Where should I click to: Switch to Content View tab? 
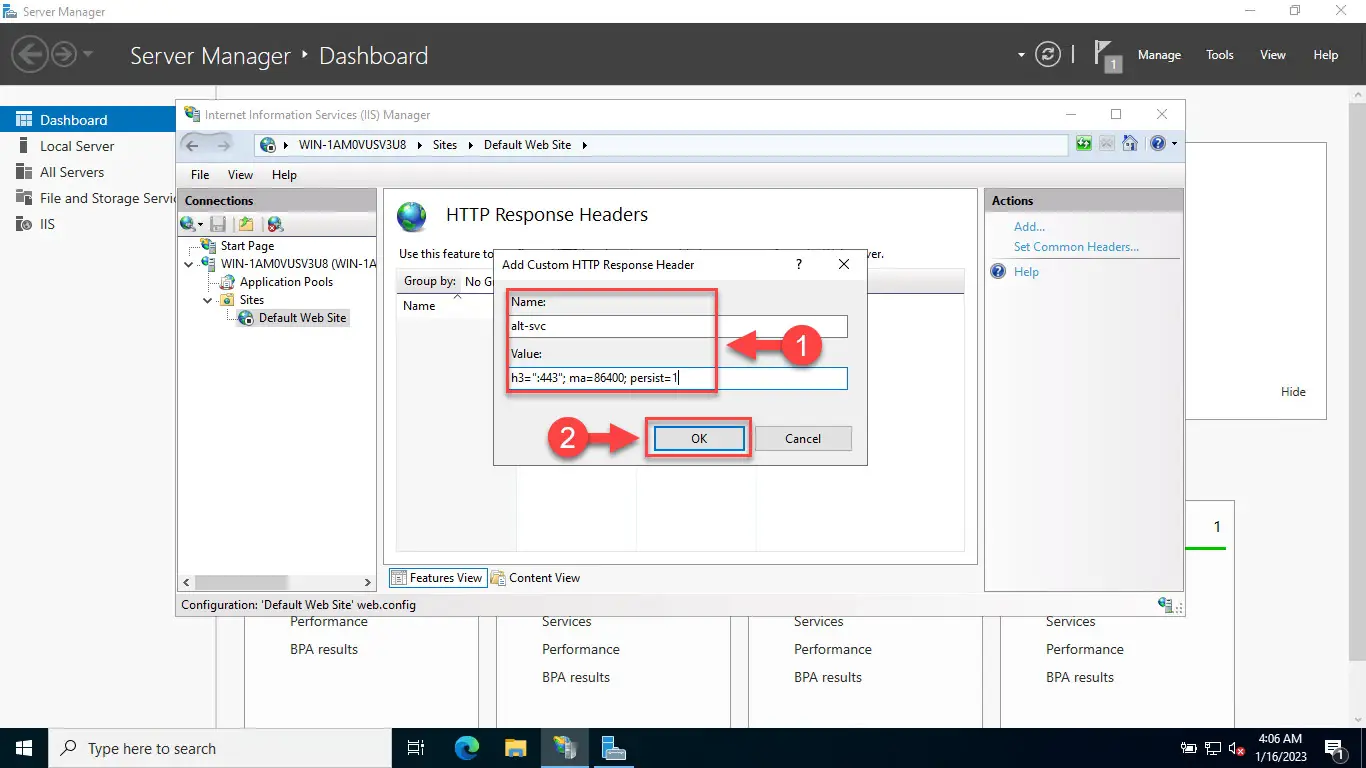click(x=535, y=578)
